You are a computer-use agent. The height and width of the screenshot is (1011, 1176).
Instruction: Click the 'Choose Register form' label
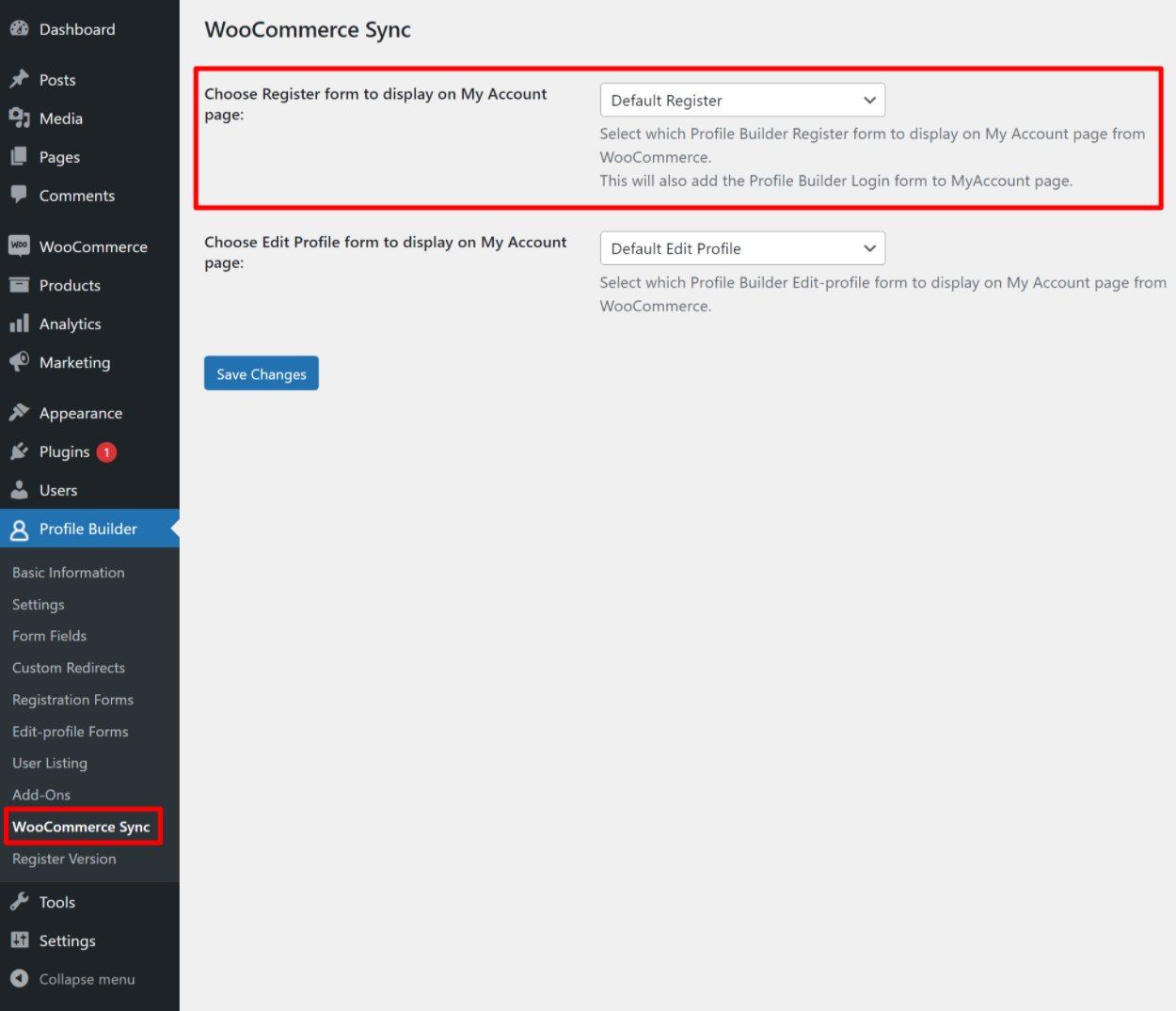tap(375, 104)
